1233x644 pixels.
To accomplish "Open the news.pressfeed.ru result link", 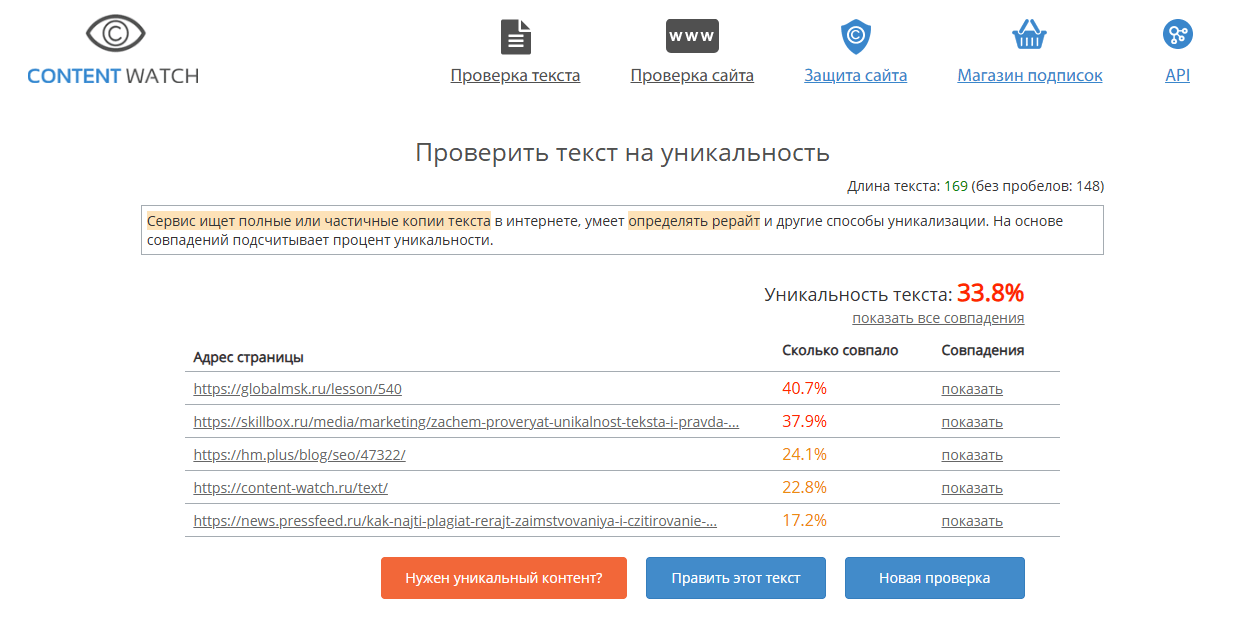I will coord(455,521).
